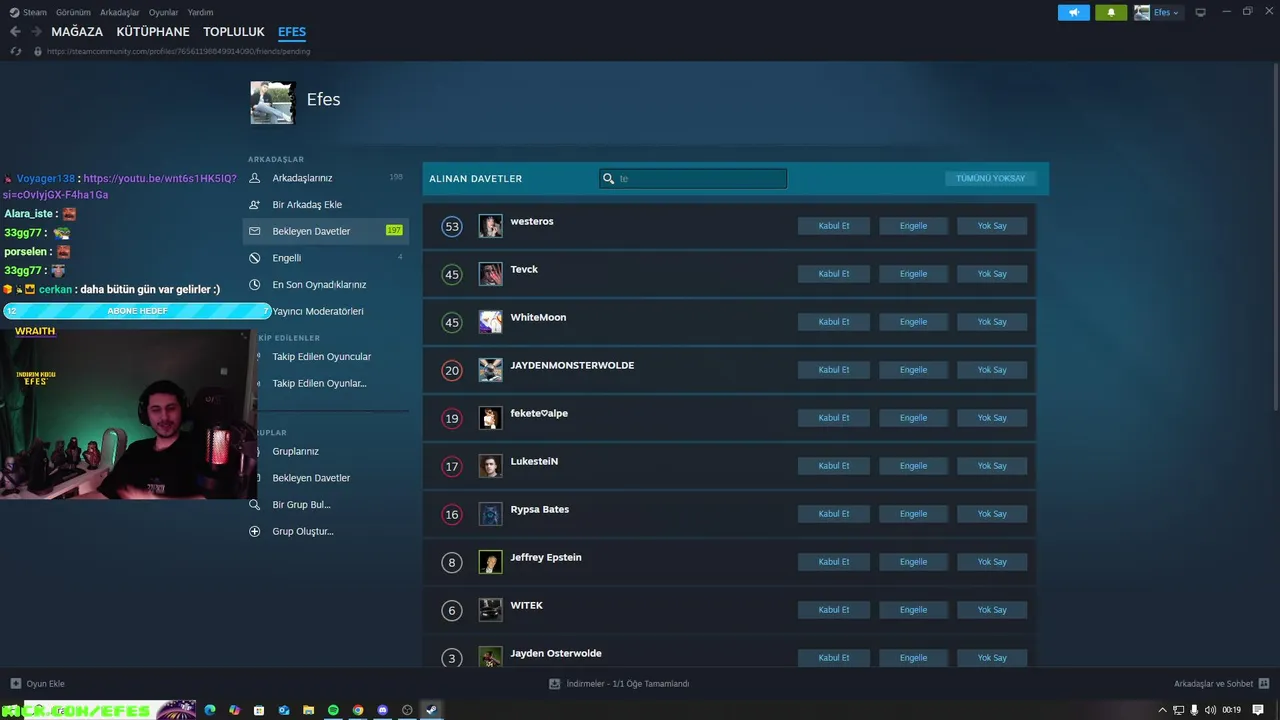Block westeros with Engelle
Viewport: 1280px width, 720px height.
(x=913, y=226)
